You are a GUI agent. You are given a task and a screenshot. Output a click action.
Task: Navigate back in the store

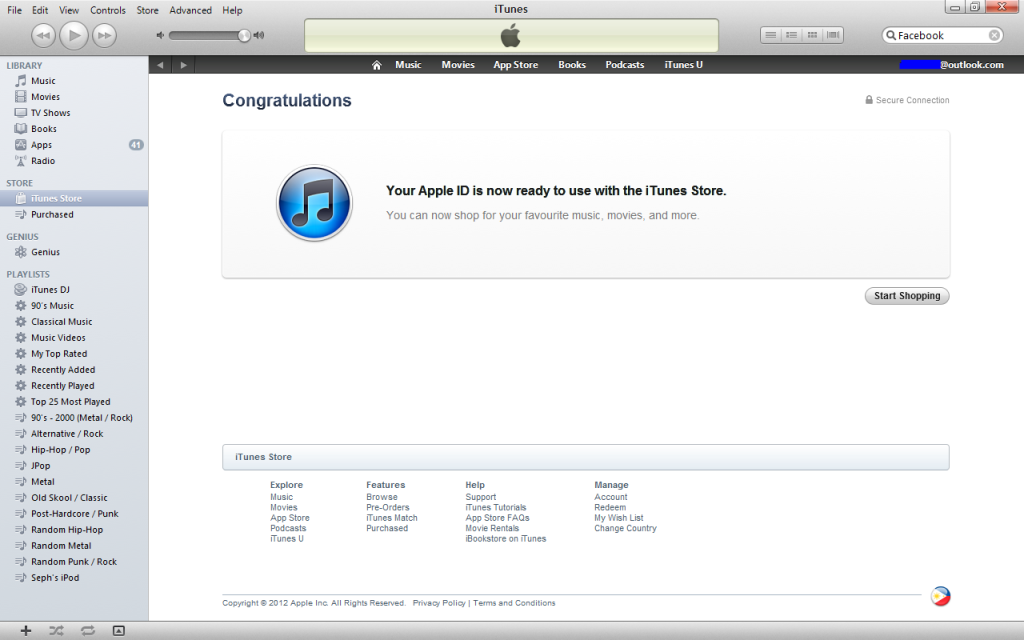[160, 65]
